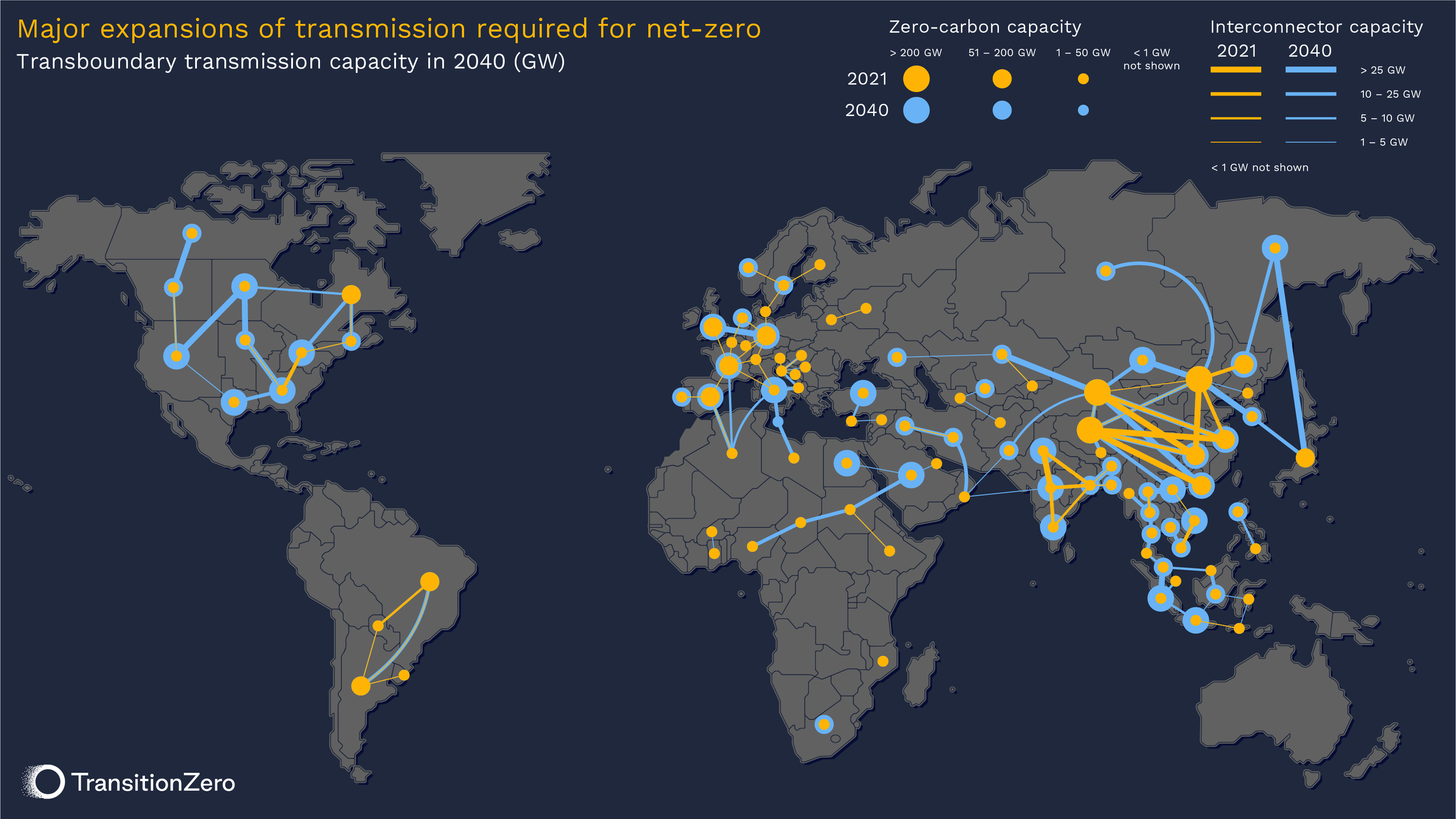Select the 2040 medium blue 51–200 GW legend circle
This screenshot has height=819, width=1456.
tap(1002, 110)
